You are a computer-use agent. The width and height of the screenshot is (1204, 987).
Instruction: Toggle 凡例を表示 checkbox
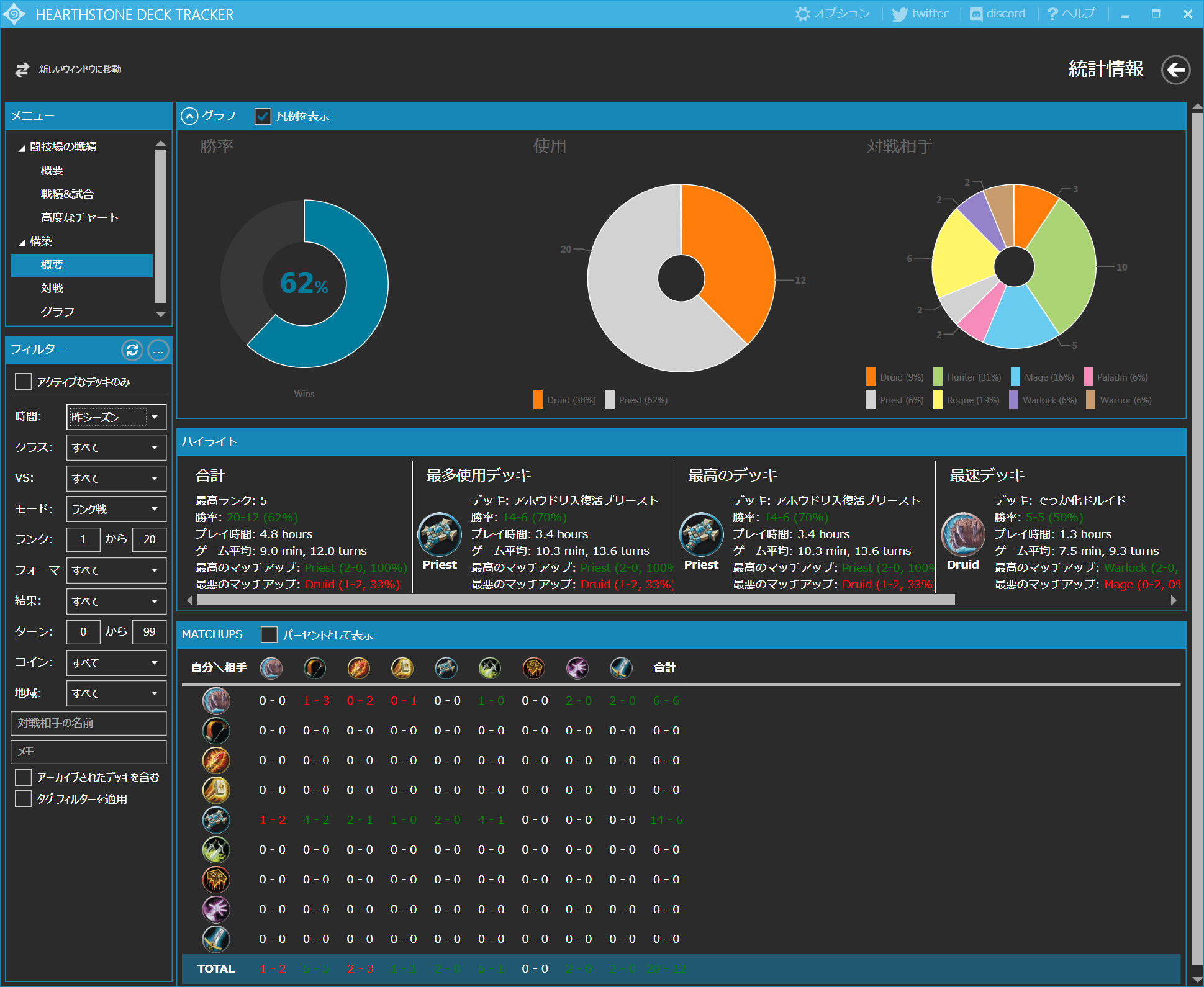(x=263, y=116)
